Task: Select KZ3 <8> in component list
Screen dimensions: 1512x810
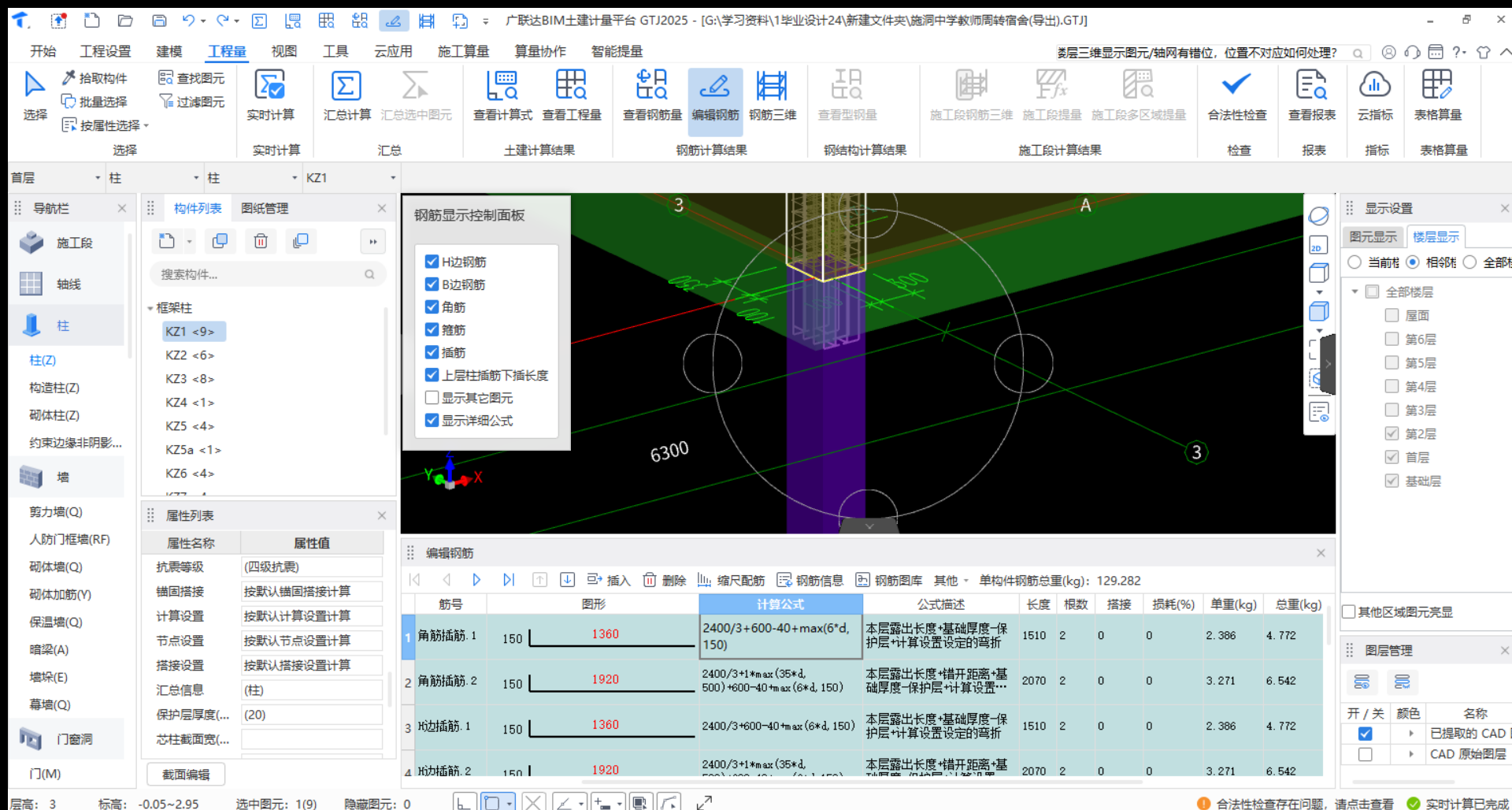Action: click(190, 379)
